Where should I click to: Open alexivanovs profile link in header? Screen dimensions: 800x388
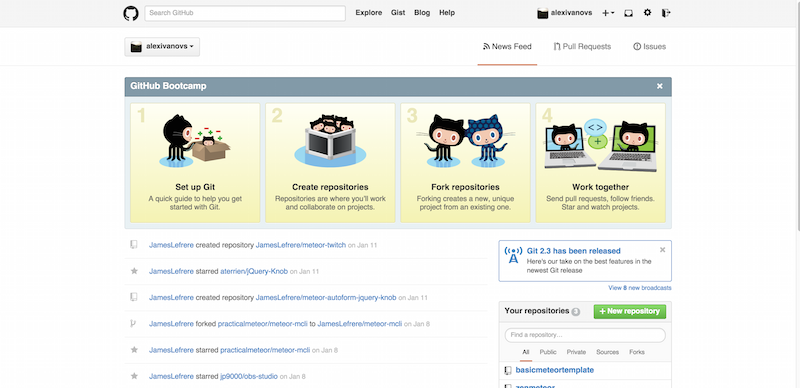click(x=571, y=13)
